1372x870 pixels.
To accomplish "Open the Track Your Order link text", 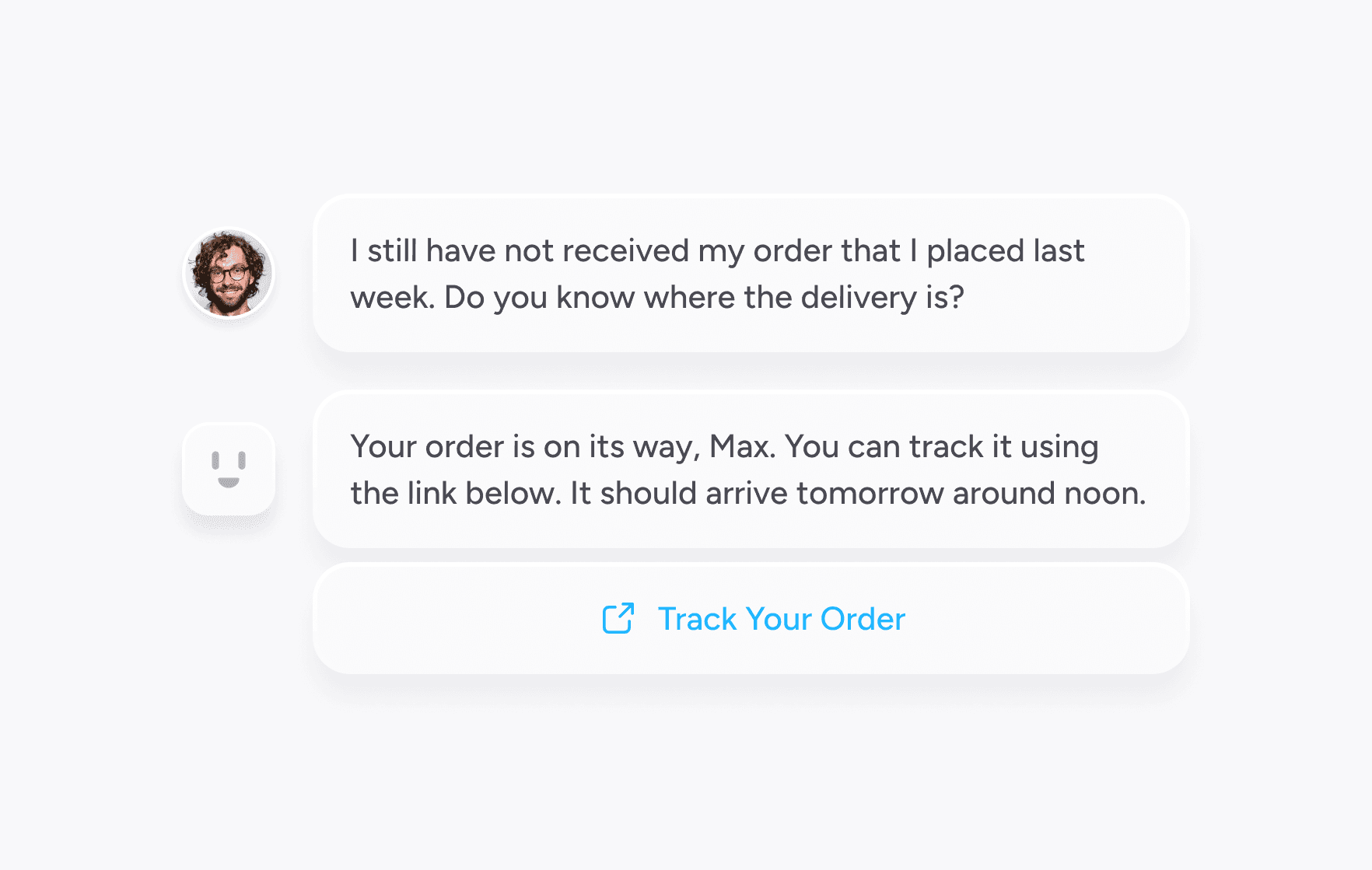I will (781, 619).
